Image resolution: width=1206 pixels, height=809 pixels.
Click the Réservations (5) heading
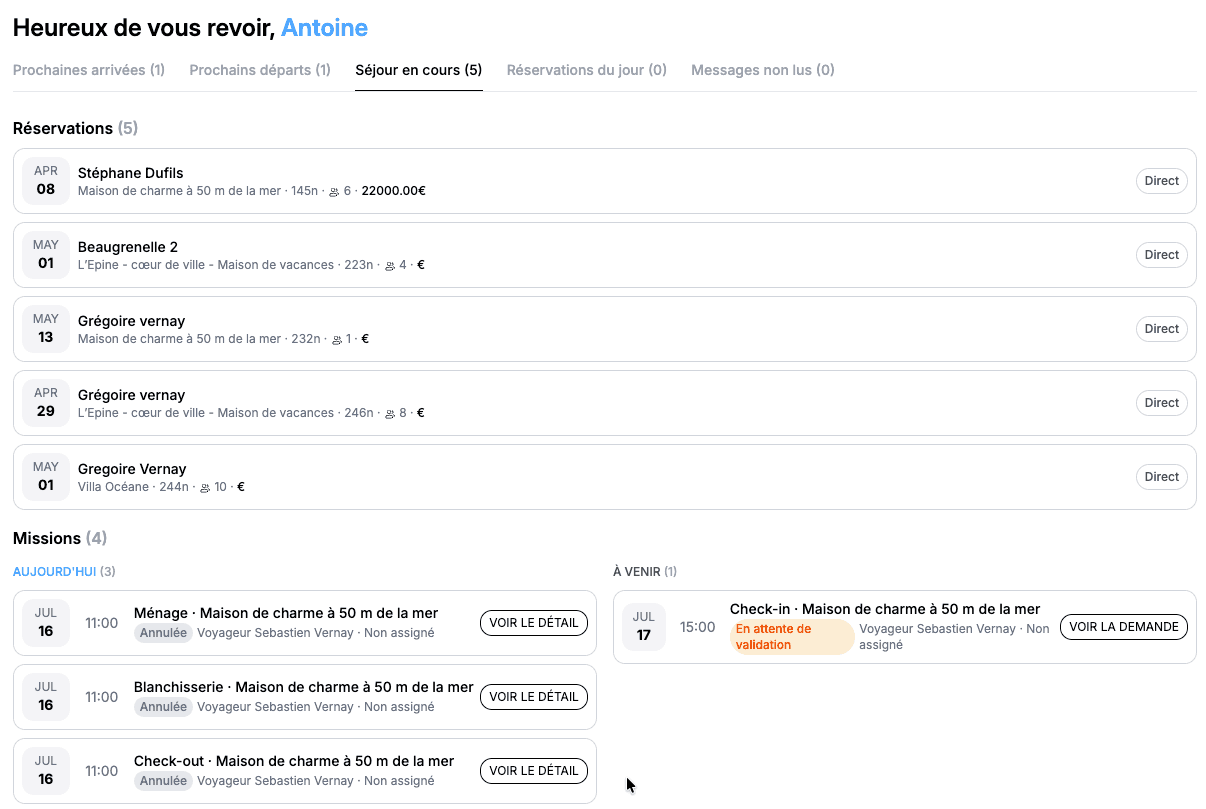click(x=75, y=128)
